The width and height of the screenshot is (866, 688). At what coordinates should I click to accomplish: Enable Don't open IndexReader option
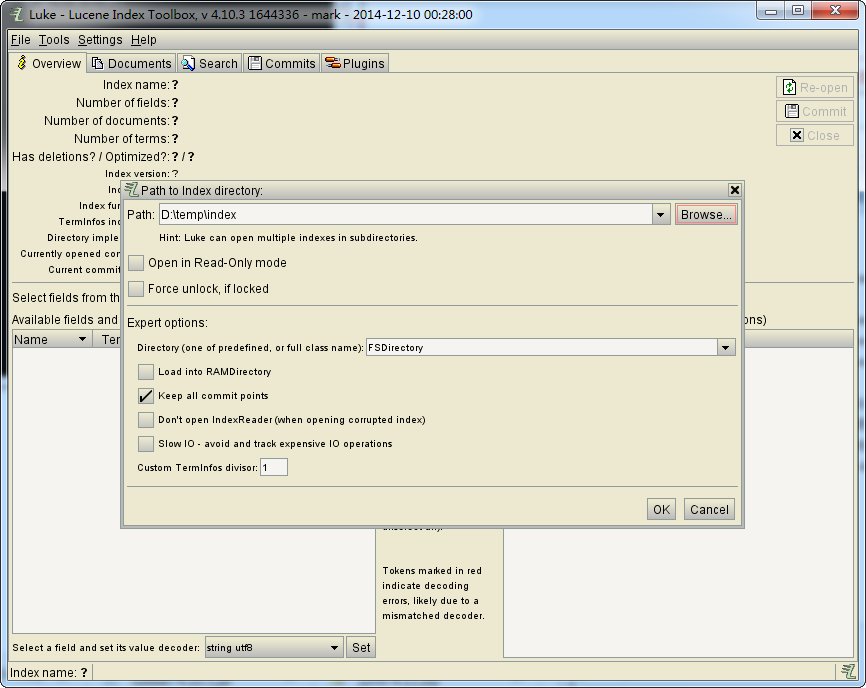(146, 420)
